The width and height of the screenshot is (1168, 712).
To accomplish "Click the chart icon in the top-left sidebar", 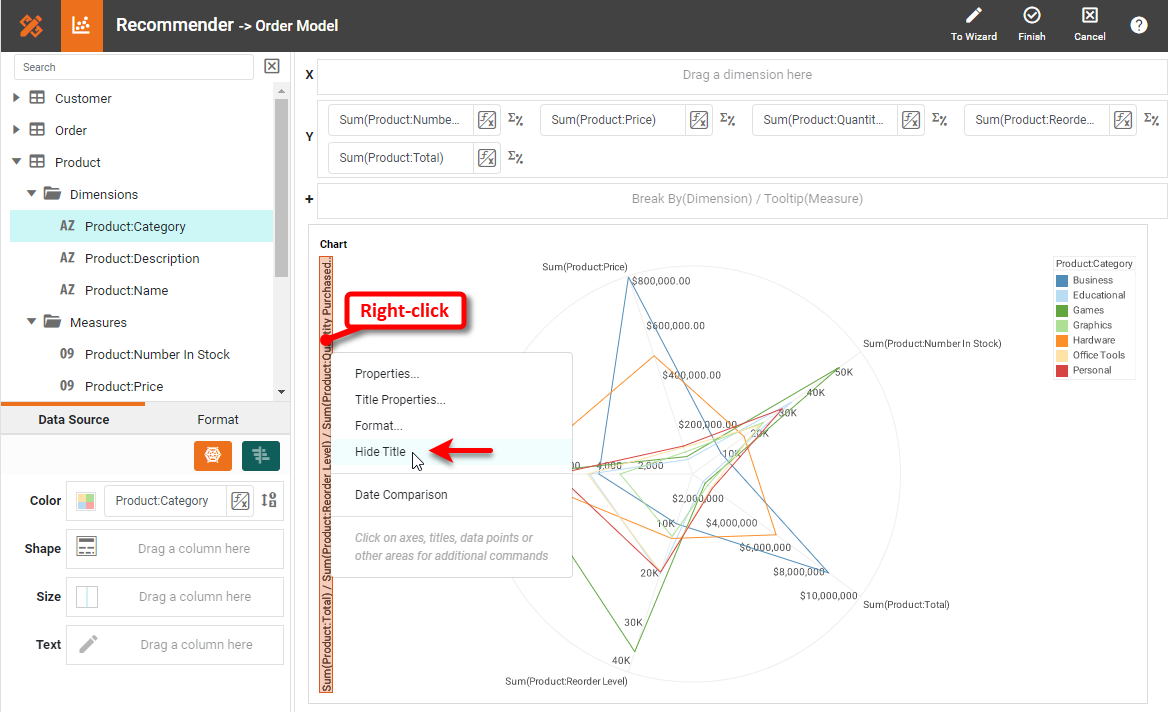I will tap(80, 24).
